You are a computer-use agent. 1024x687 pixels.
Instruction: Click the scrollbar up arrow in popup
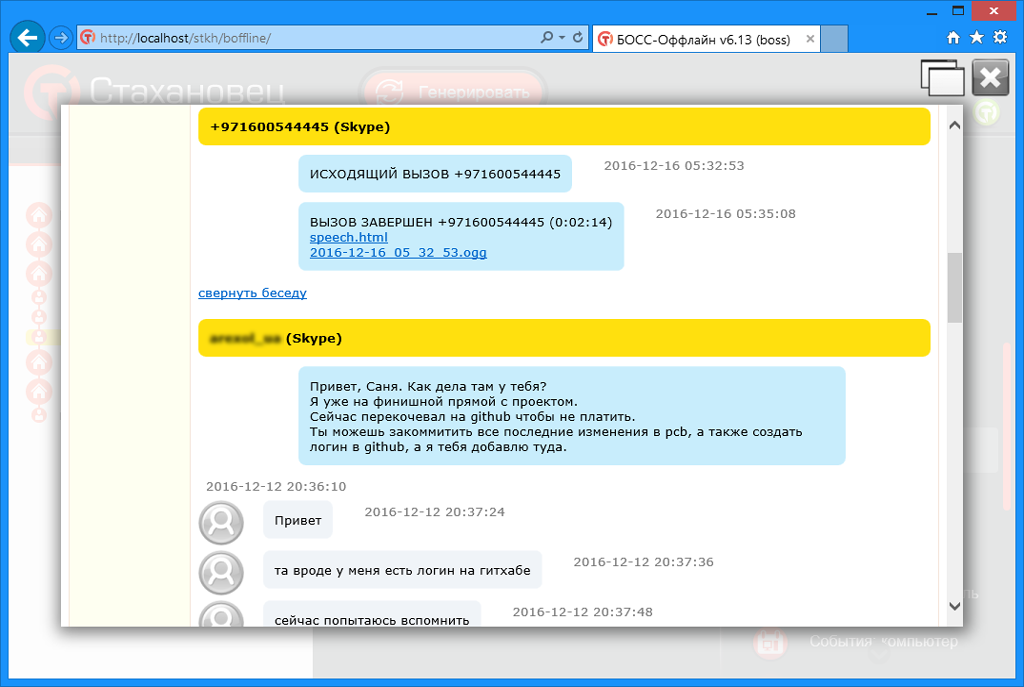click(954, 125)
